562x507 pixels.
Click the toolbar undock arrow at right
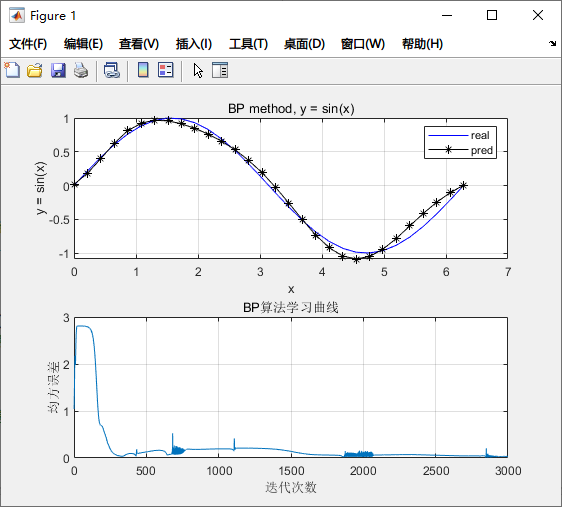tap(552, 44)
